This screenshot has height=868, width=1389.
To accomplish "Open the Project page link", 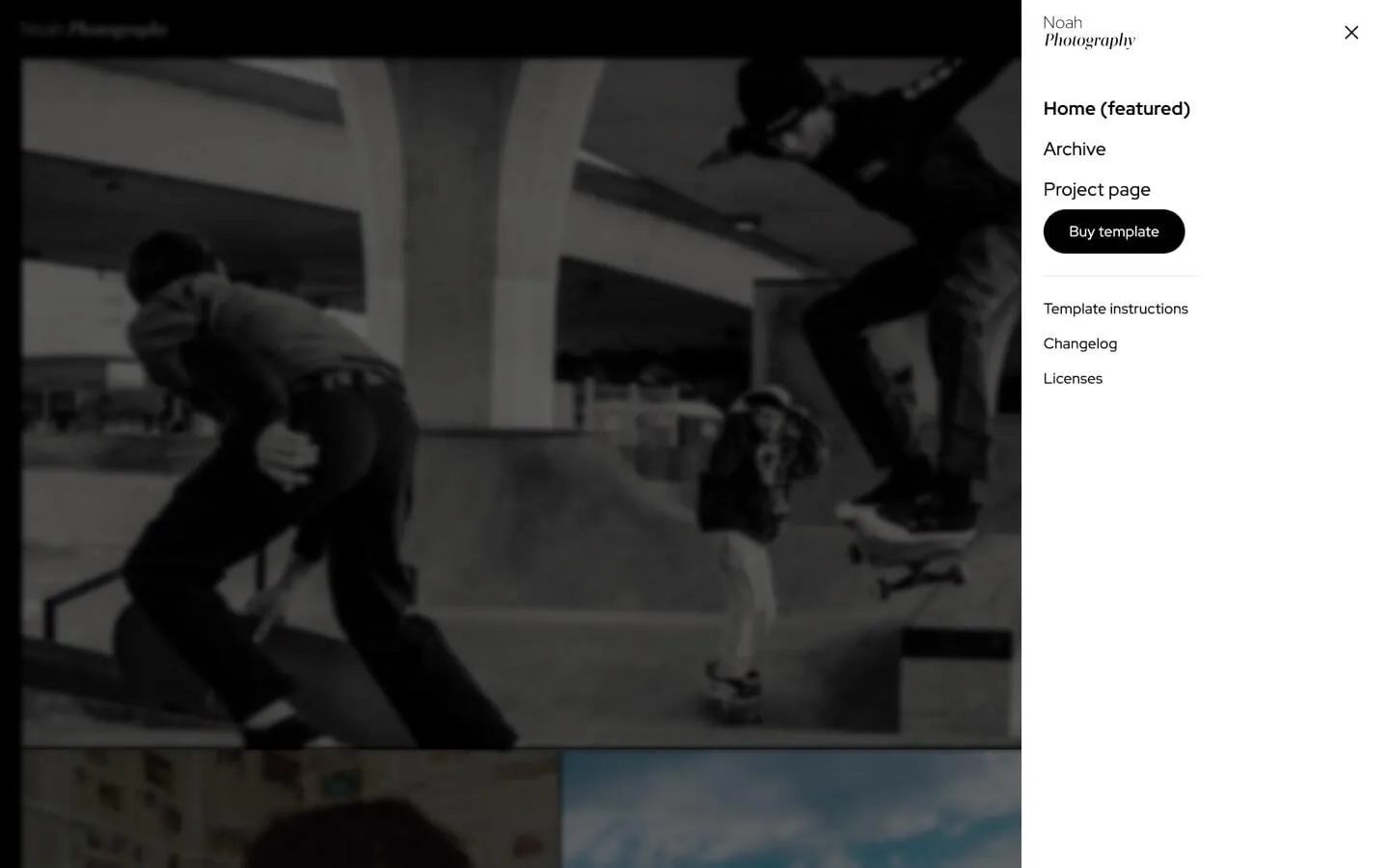I will click(x=1096, y=190).
